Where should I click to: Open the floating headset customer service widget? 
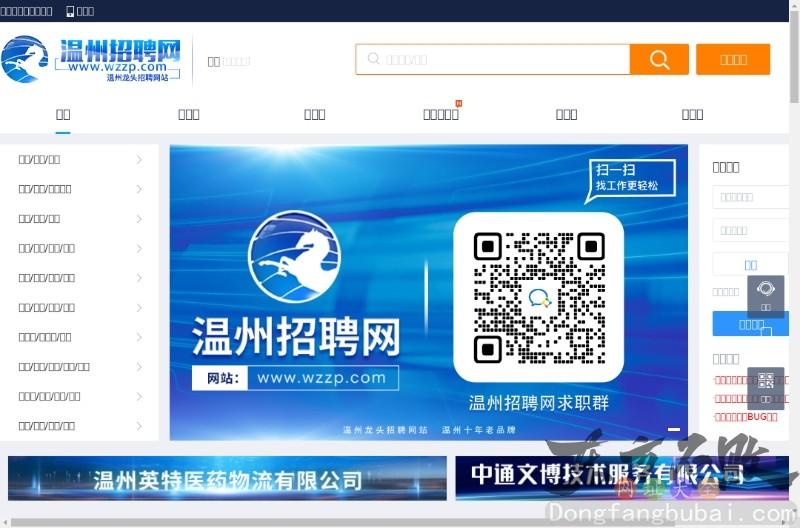click(x=765, y=297)
